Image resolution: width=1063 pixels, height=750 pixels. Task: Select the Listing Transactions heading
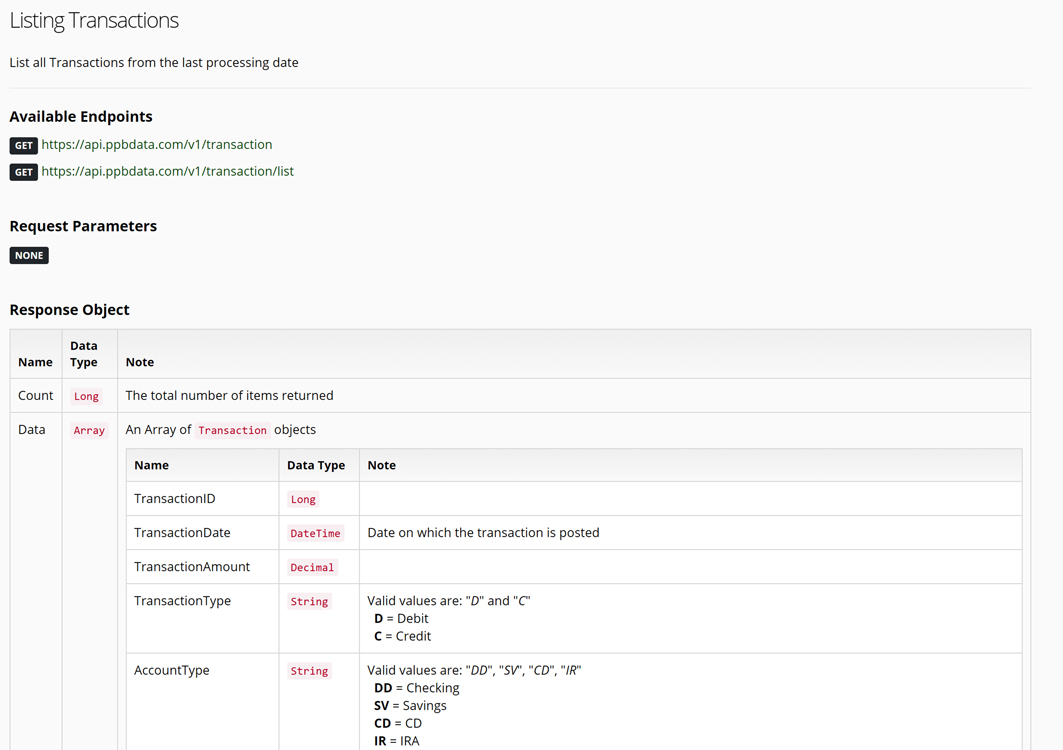[x=94, y=20]
